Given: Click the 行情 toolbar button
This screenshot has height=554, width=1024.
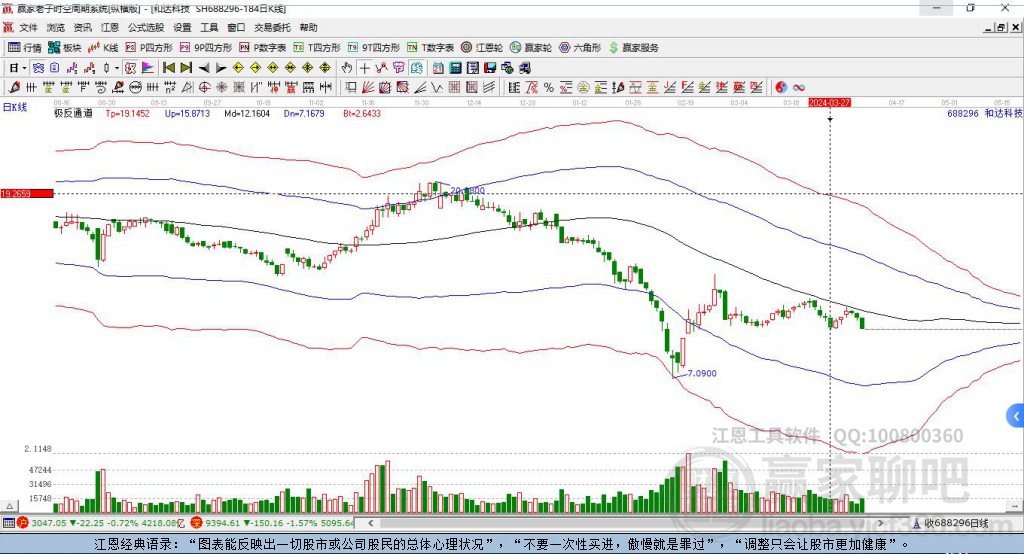Looking at the screenshot, I should pyautogui.click(x=25, y=48).
